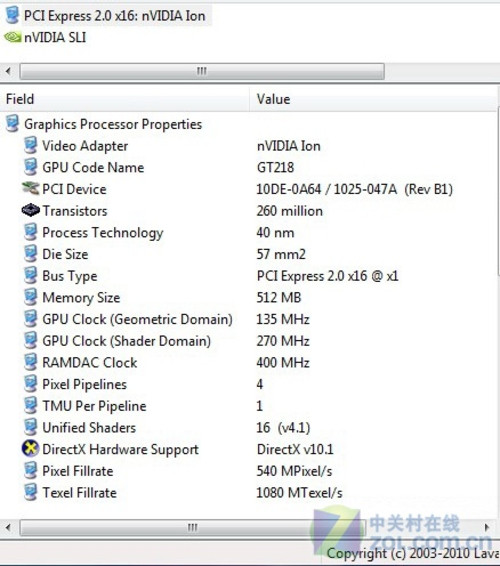Select the Bus Type field label
The height and width of the screenshot is (566, 500).
click(x=70, y=276)
